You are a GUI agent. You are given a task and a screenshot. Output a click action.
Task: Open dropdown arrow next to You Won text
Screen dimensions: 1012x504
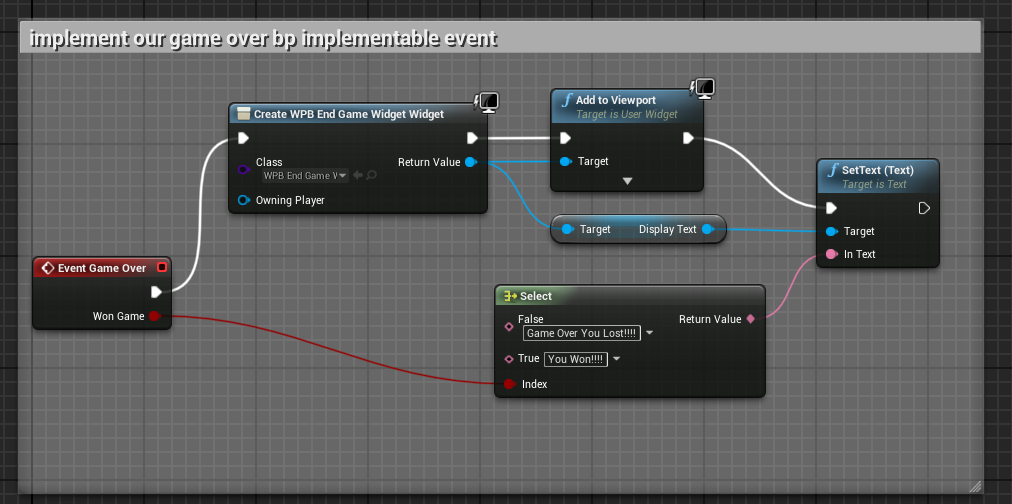616,359
